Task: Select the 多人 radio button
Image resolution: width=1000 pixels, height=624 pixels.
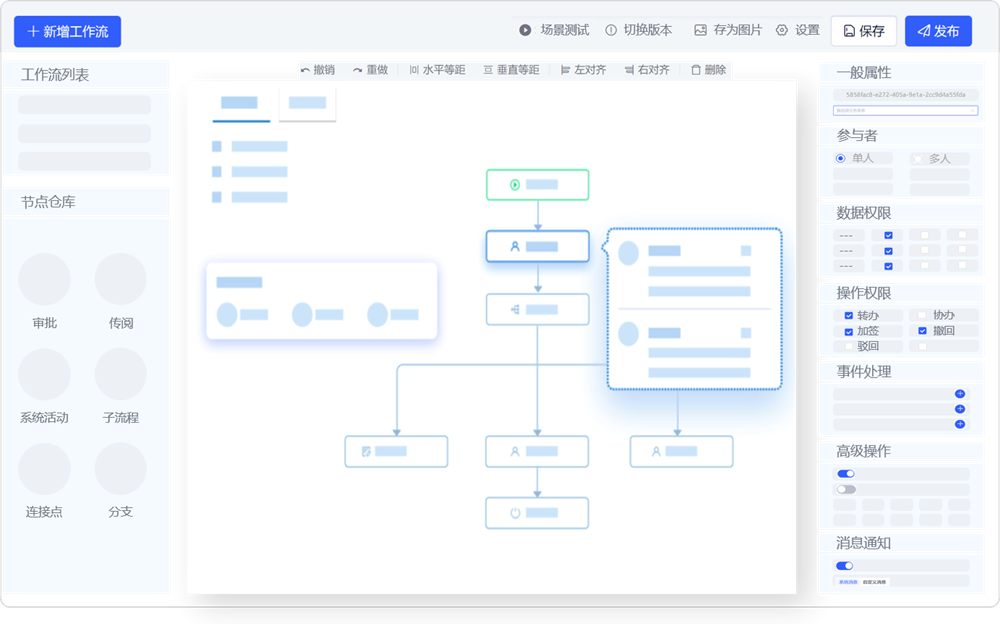Action: 918,159
